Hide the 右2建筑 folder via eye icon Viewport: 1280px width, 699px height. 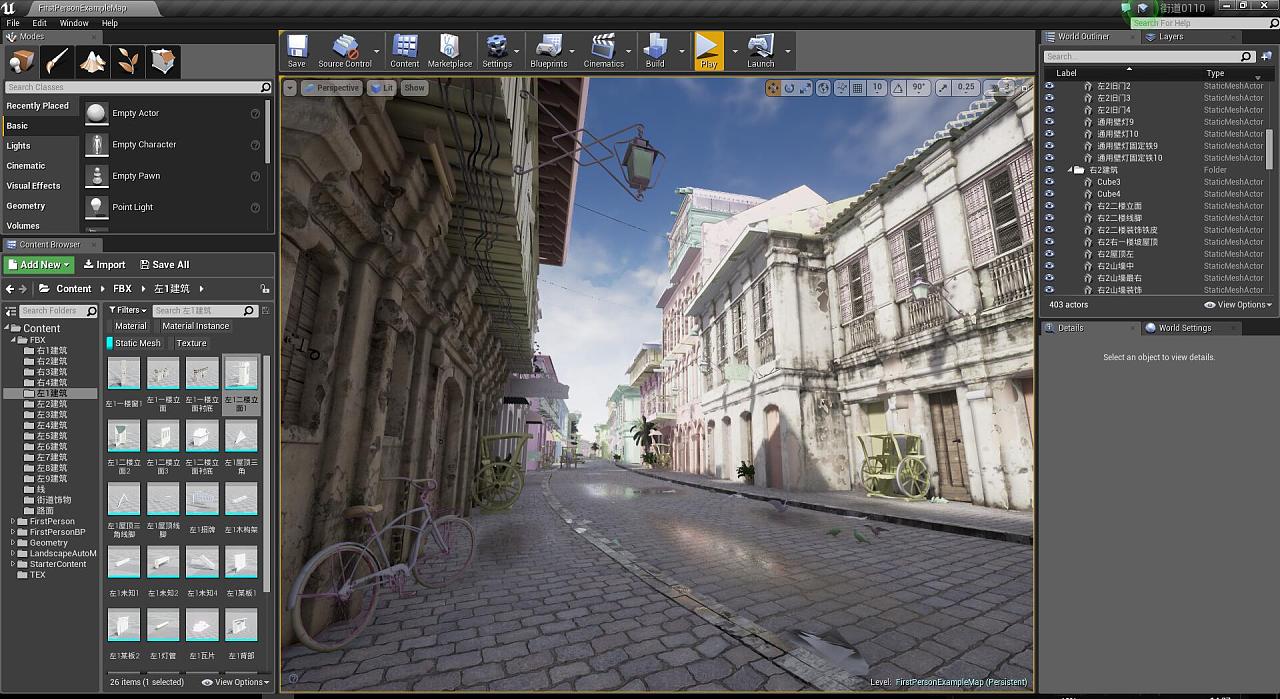click(1049, 170)
